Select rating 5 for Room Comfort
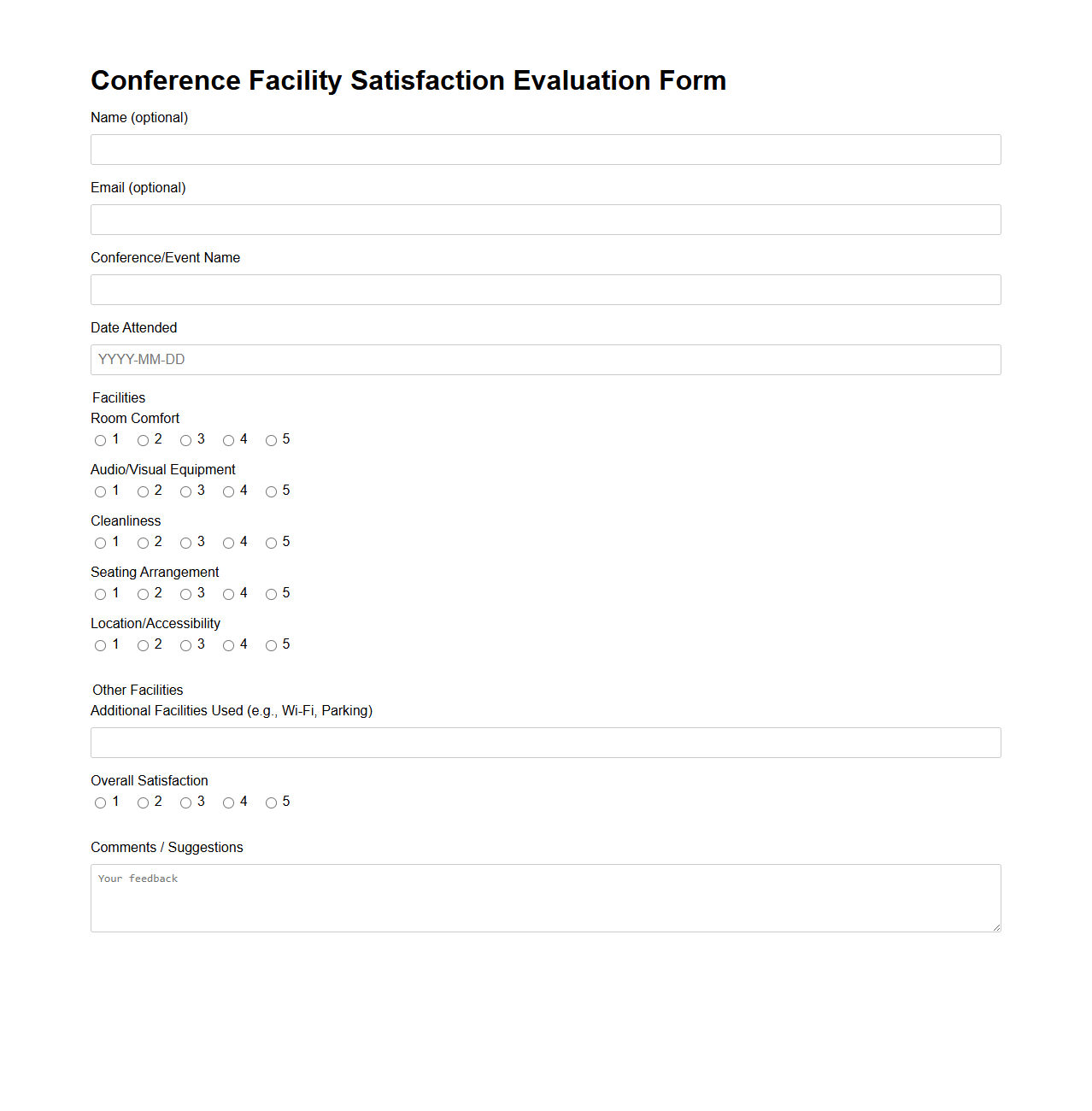This screenshot has width=1092, height=1111. pos(272,440)
